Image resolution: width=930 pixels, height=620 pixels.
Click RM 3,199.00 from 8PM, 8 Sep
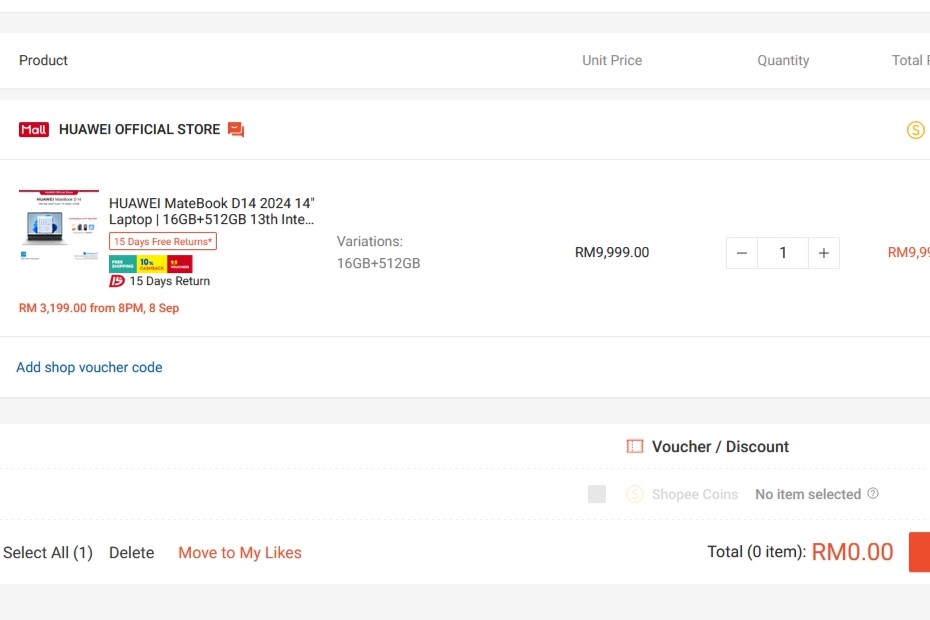[x=99, y=308]
